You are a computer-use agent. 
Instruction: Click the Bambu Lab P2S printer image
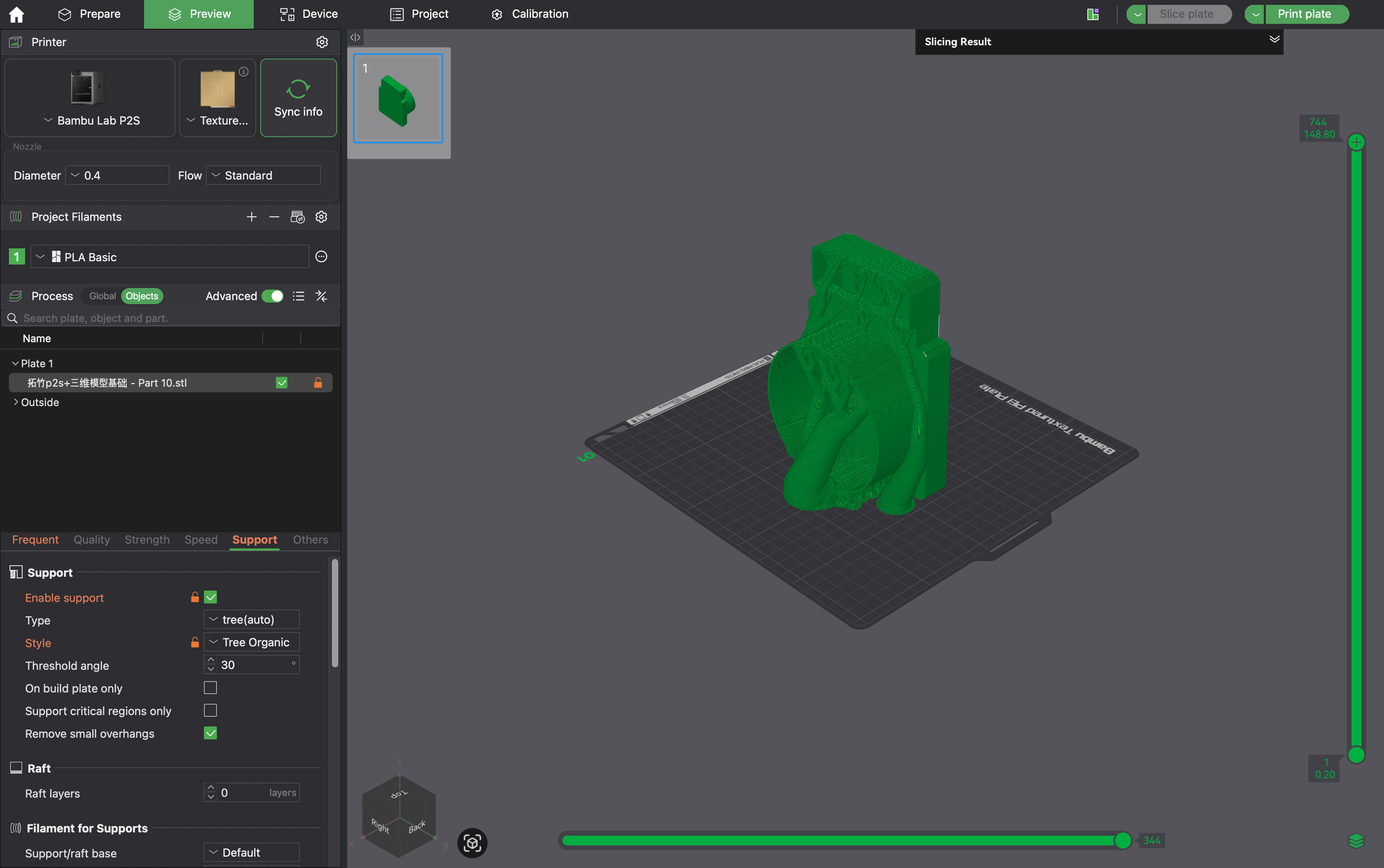pos(87,87)
